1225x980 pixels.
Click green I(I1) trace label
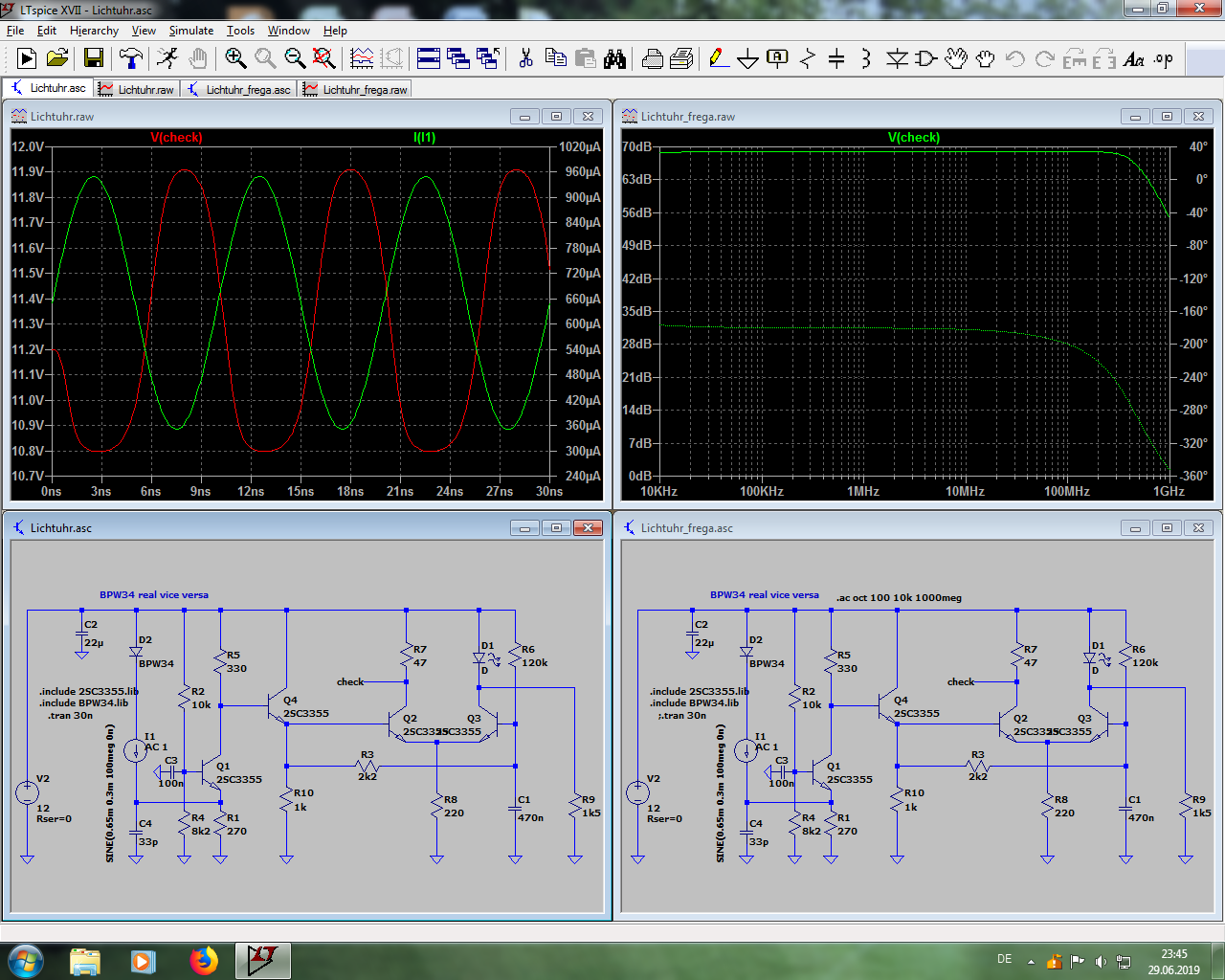point(424,137)
